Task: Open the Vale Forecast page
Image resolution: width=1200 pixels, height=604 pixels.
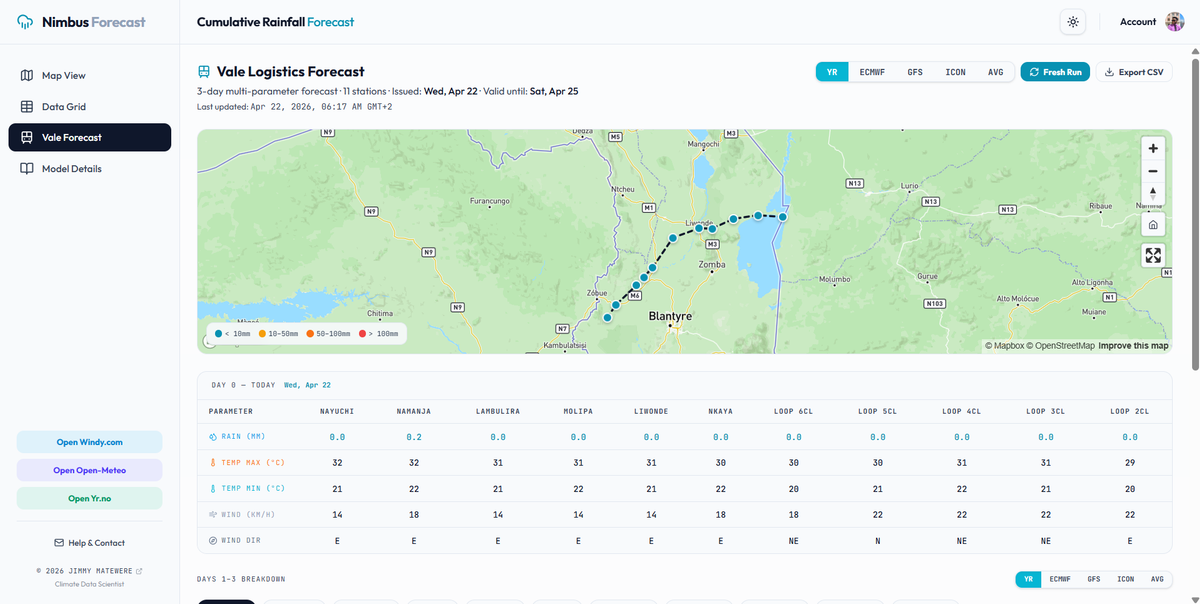Action: point(90,138)
